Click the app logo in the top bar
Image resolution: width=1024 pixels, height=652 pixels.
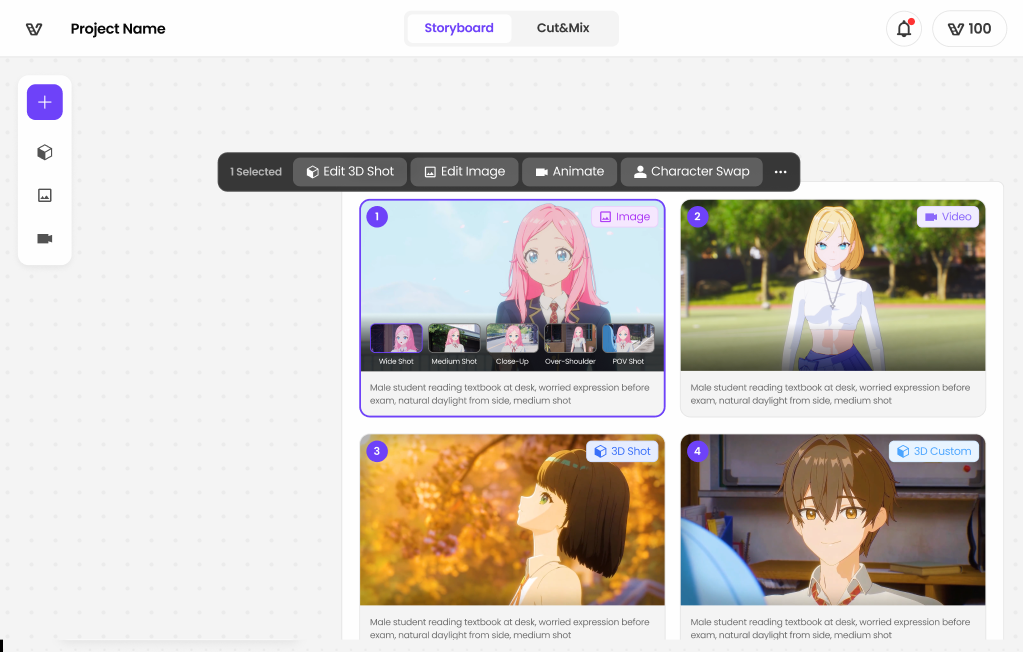coord(34,28)
